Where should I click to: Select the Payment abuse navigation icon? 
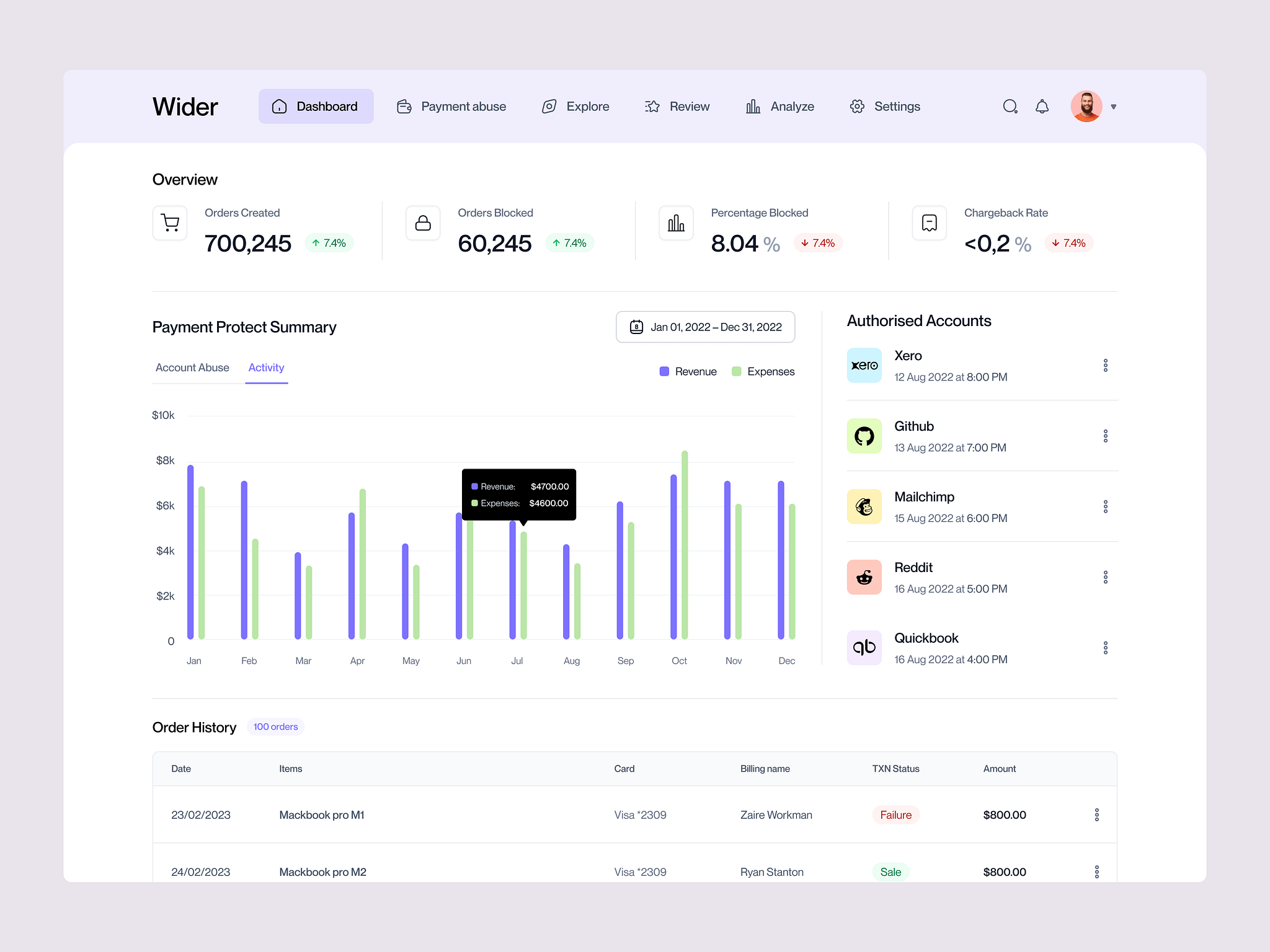click(404, 106)
